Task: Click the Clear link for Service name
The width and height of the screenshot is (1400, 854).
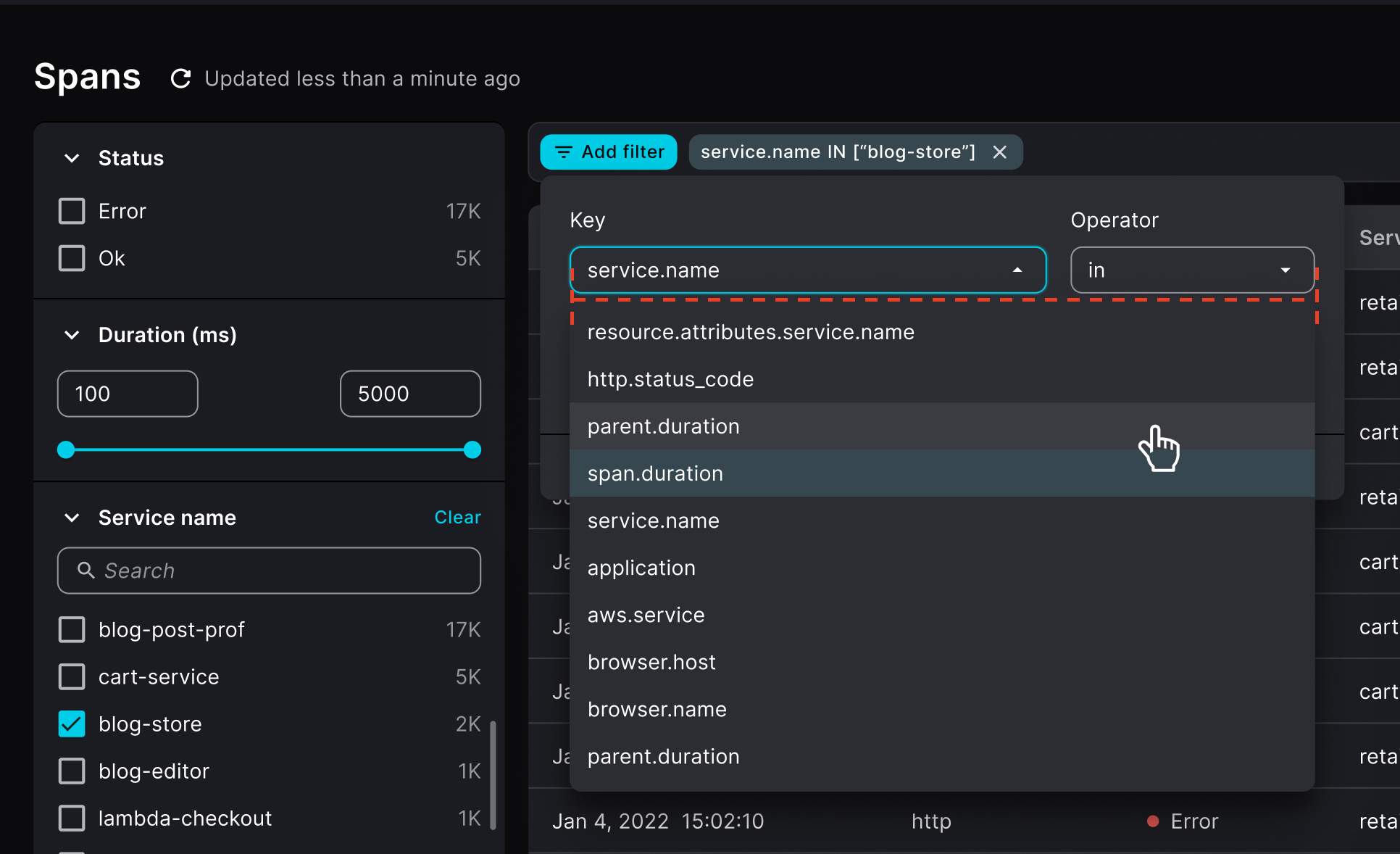Action: click(457, 517)
